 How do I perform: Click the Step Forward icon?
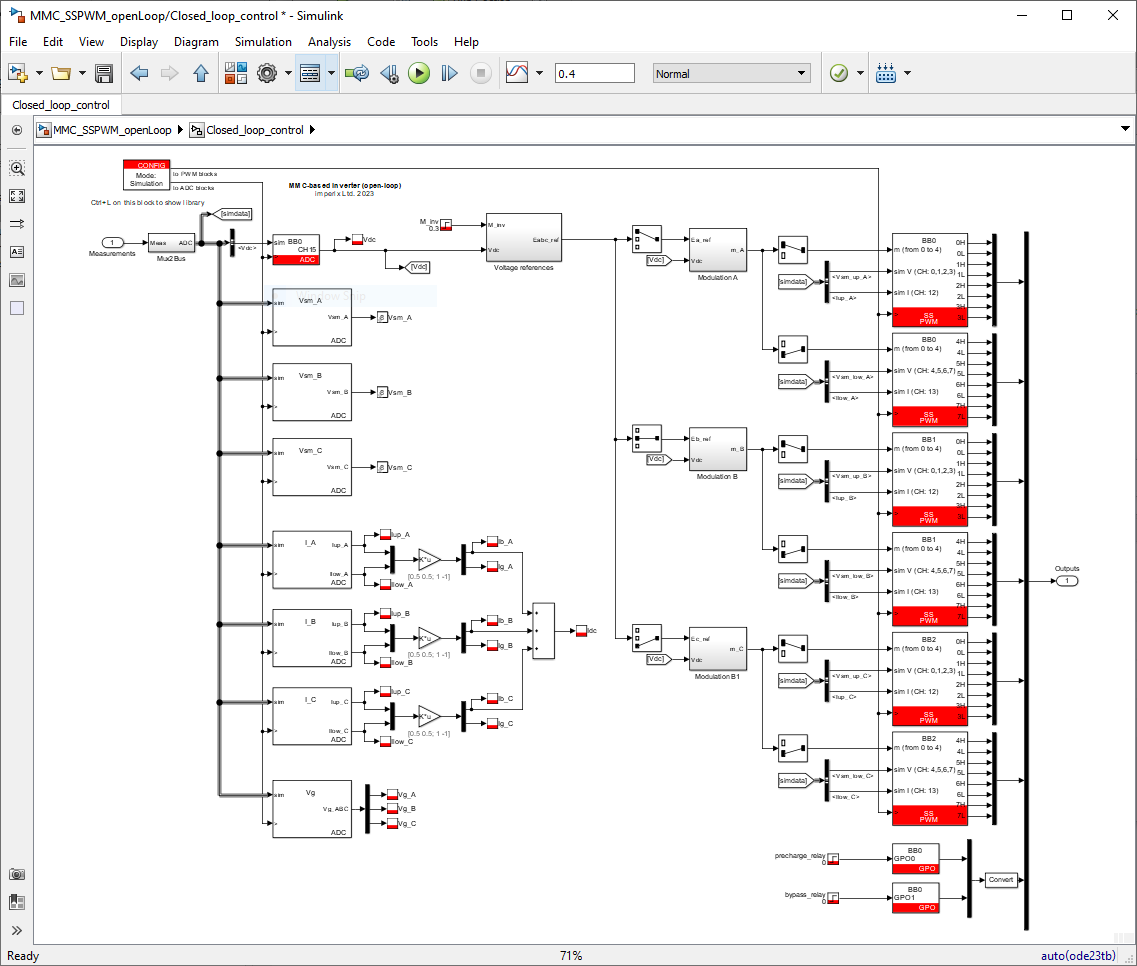pos(449,73)
